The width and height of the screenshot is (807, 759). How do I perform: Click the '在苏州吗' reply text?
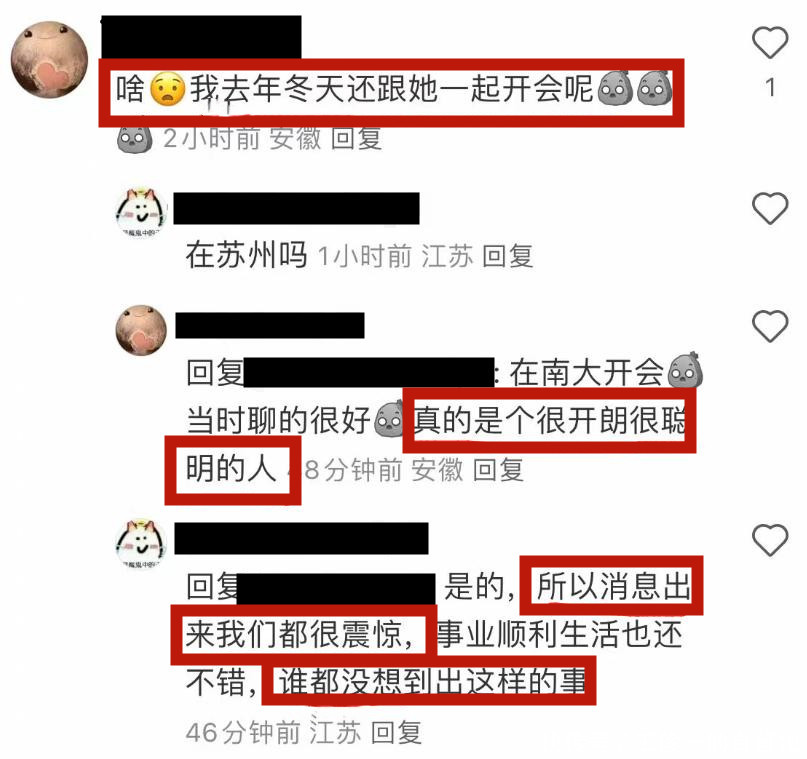(x=247, y=255)
